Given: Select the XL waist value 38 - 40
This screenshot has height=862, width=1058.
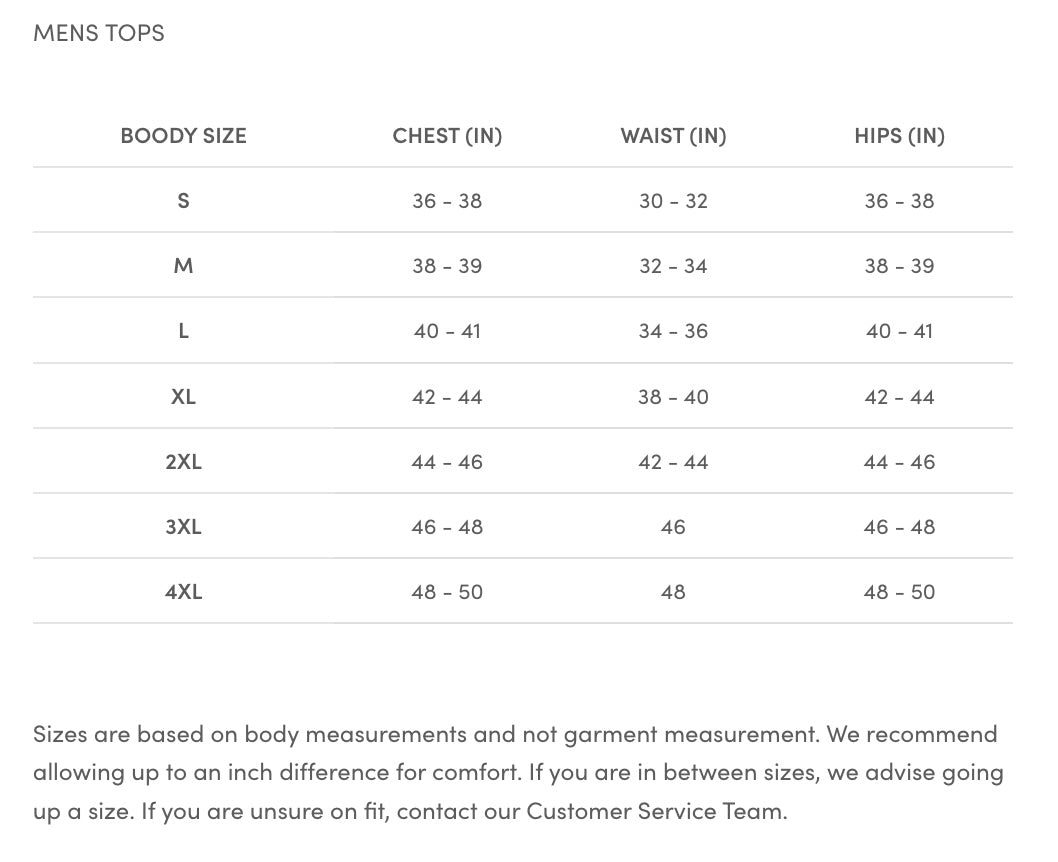Looking at the screenshot, I should click(673, 397).
